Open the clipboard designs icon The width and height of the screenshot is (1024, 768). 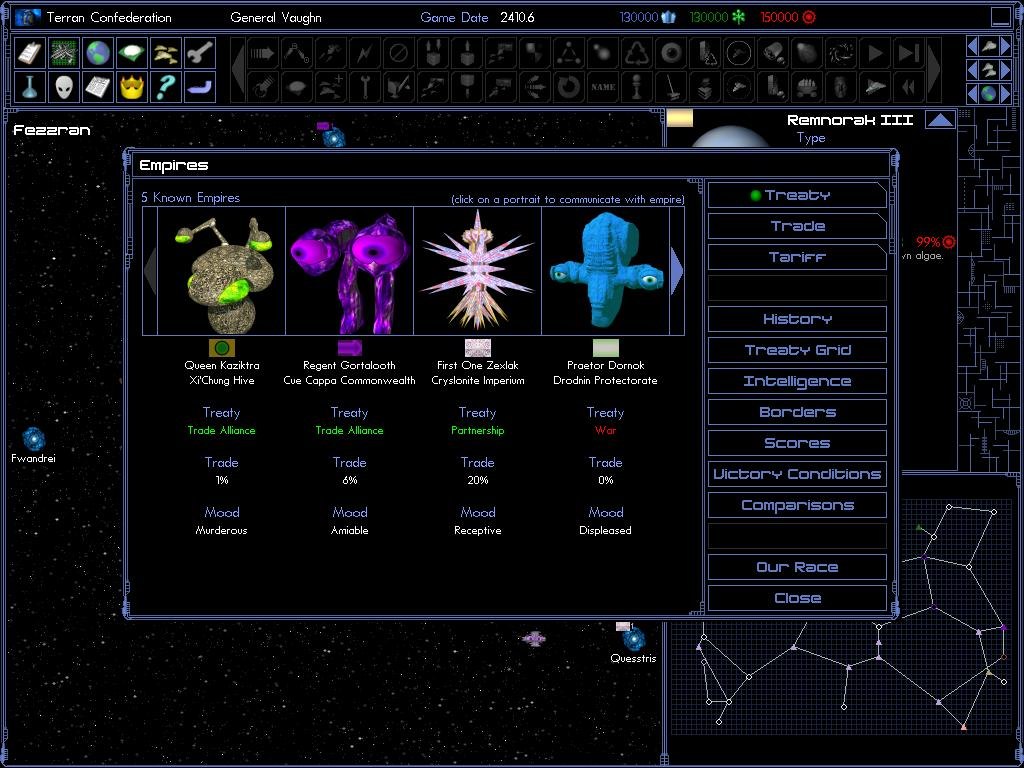(31, 53)
